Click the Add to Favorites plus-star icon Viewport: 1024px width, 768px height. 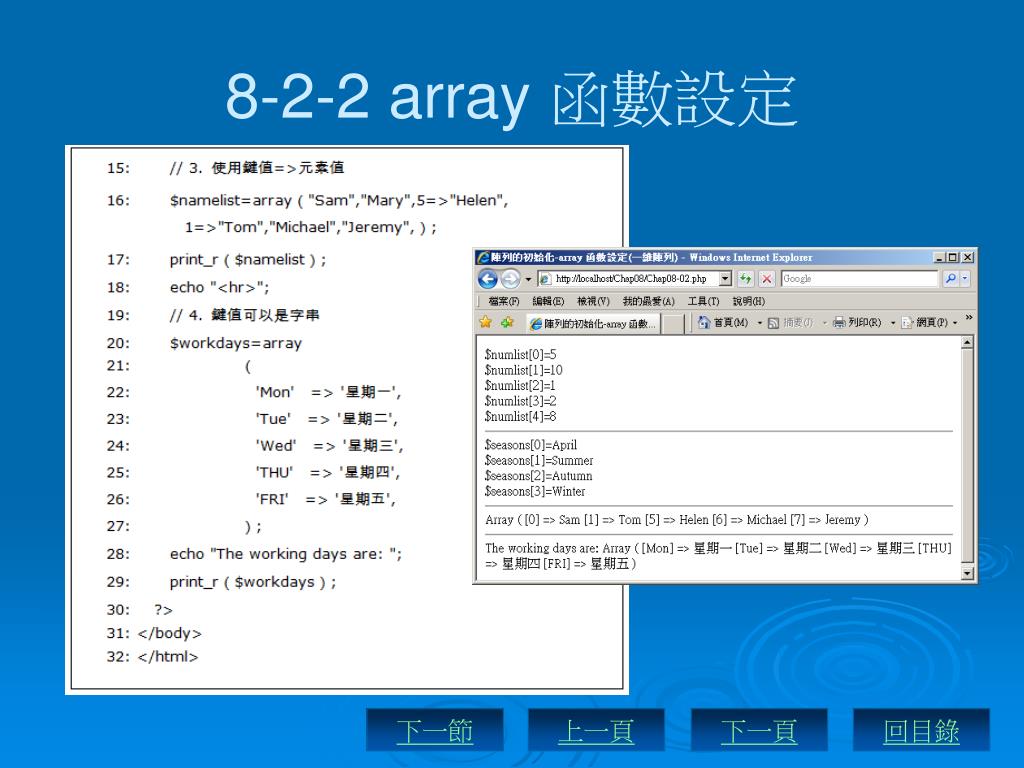click(x=507, y=322)
